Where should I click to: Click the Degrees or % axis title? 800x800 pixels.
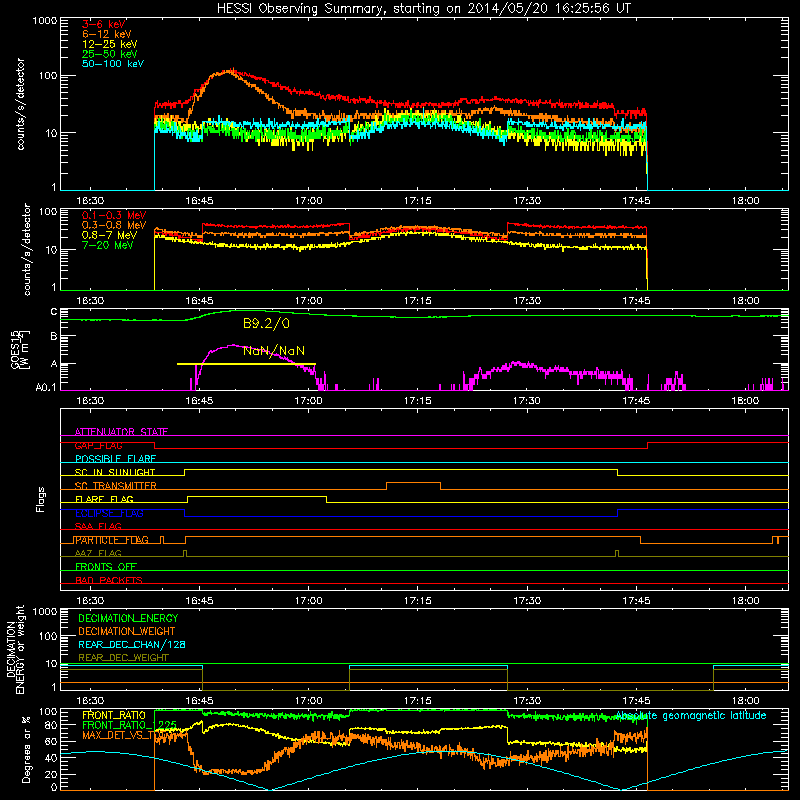tap(26, 749)
